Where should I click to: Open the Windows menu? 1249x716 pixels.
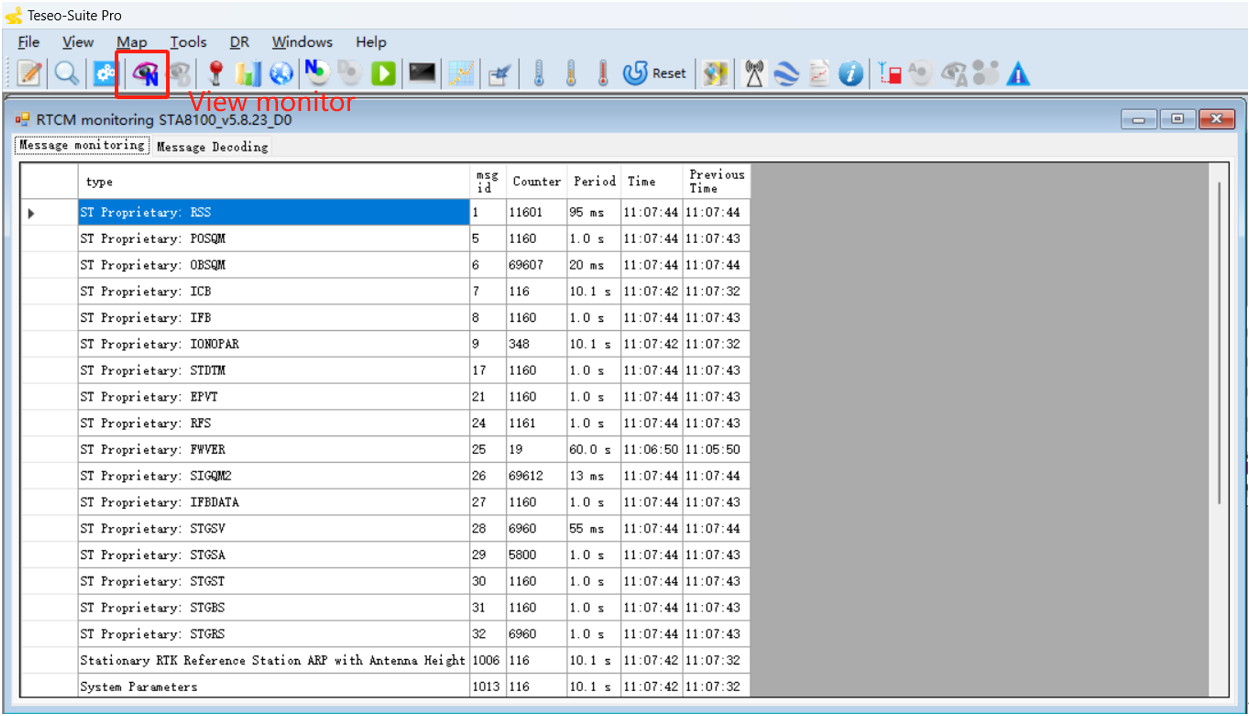click(x=301, y=42)
